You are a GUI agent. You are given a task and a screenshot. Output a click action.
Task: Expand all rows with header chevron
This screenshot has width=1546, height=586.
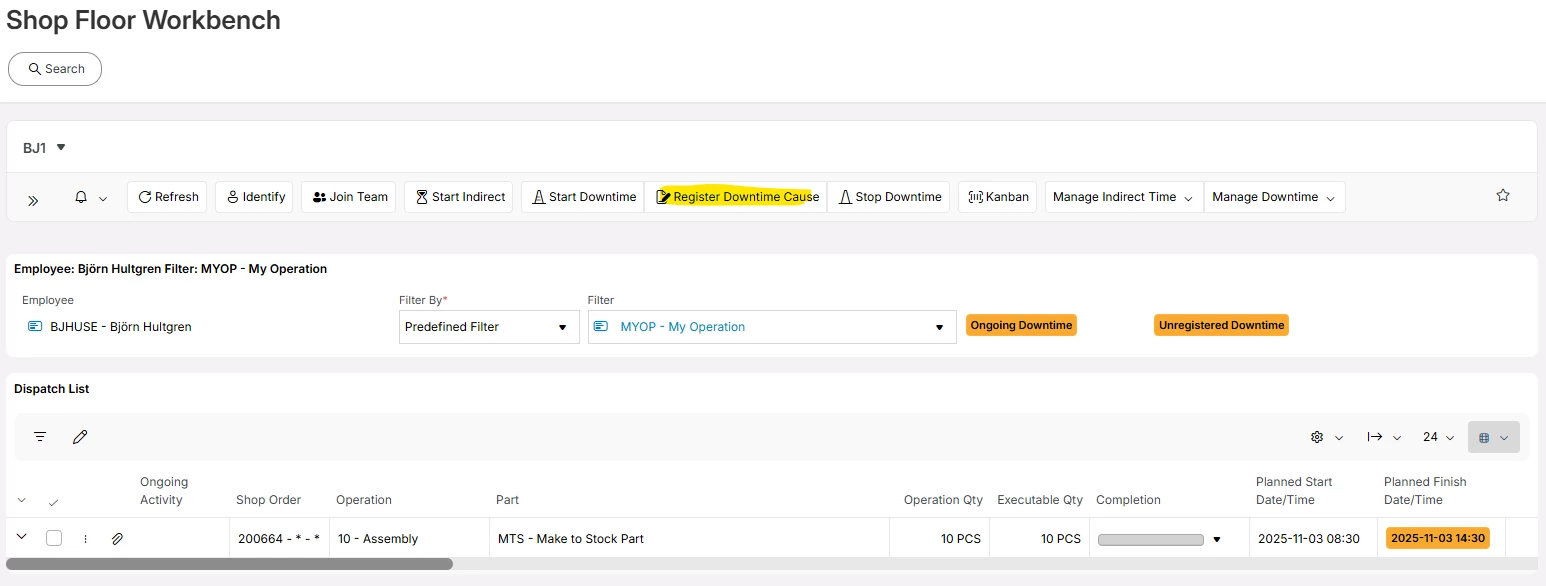point(21,500)
